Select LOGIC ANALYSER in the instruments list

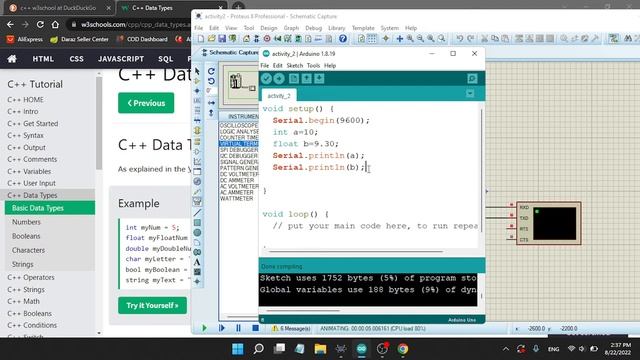point(239,131)
